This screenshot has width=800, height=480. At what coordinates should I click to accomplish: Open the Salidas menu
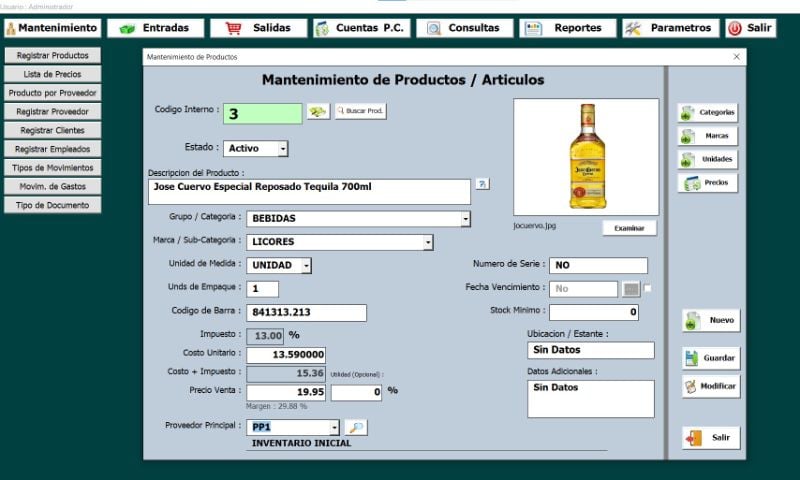pyautogui.click(x=259, y=28)
